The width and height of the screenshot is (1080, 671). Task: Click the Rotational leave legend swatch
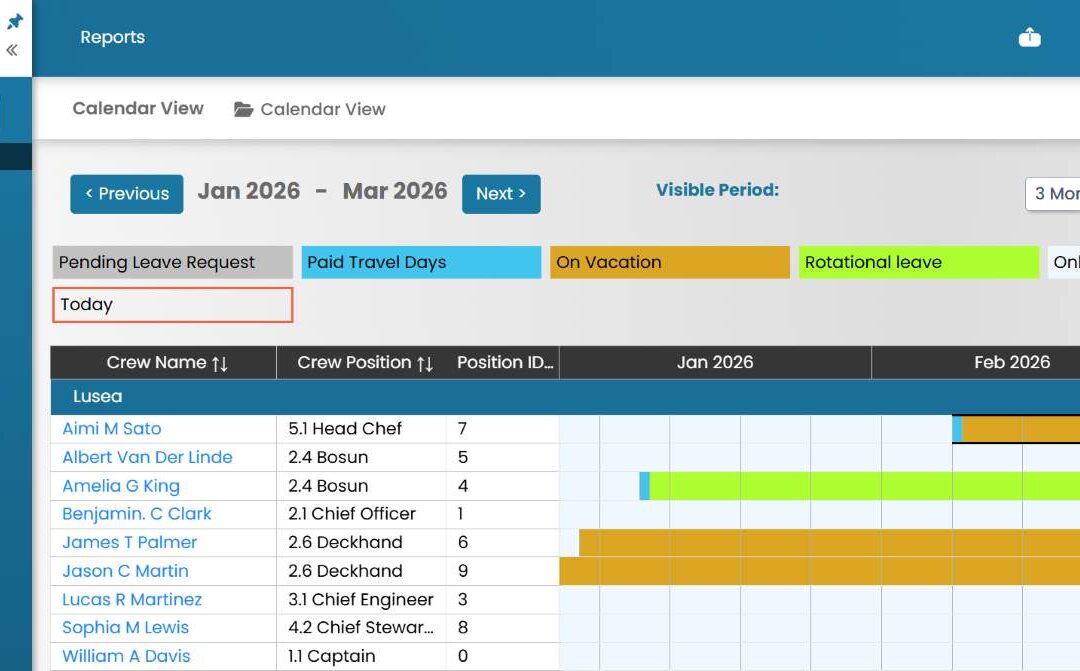(919, 262)
